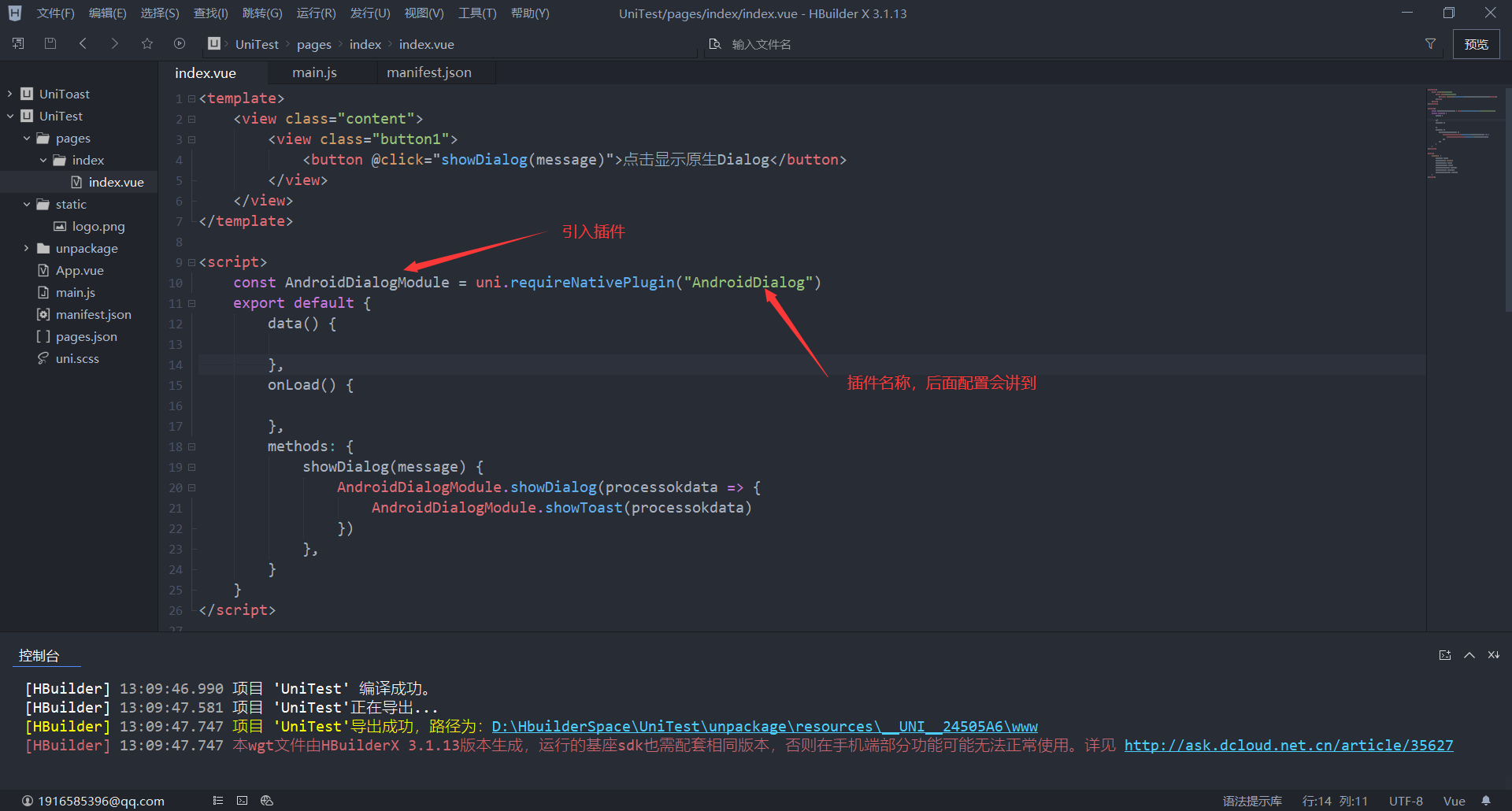This screenshot has width=1512, height=811.
Task: Collapse the UniTest project node
Action: click(x=9, y=116)
